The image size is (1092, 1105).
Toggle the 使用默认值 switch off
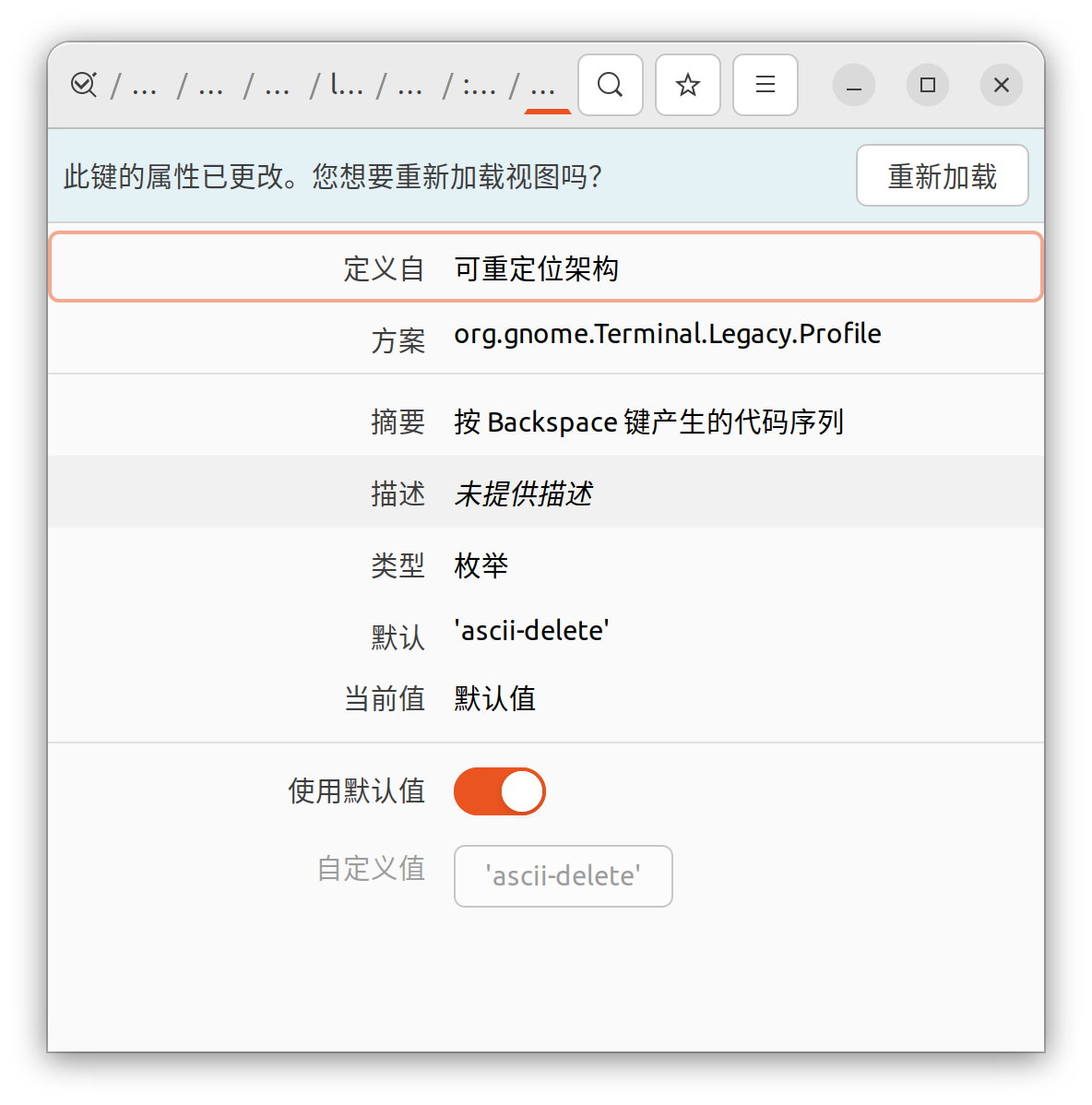500,791
